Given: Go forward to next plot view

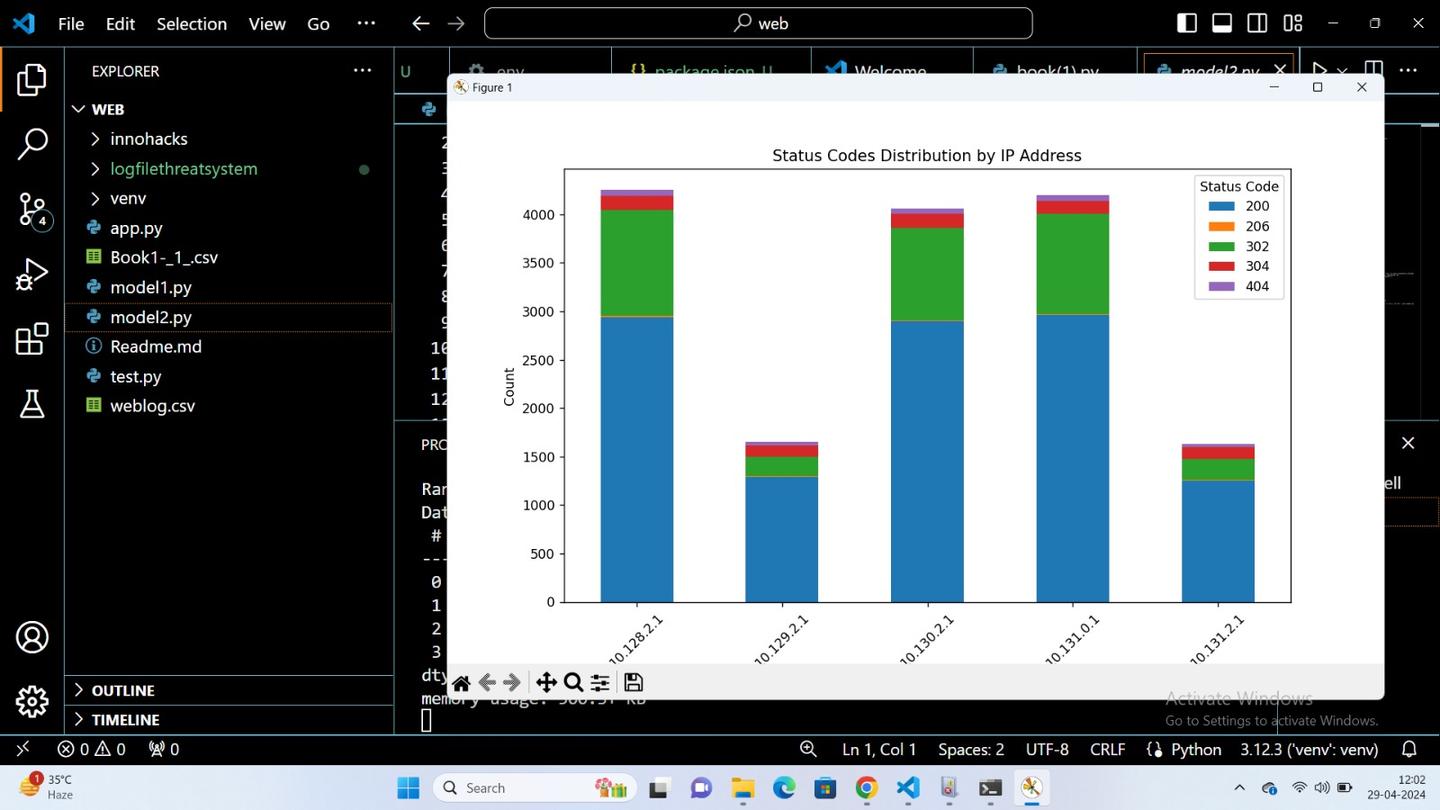Looking at the screenshot, I should (512, 683).
